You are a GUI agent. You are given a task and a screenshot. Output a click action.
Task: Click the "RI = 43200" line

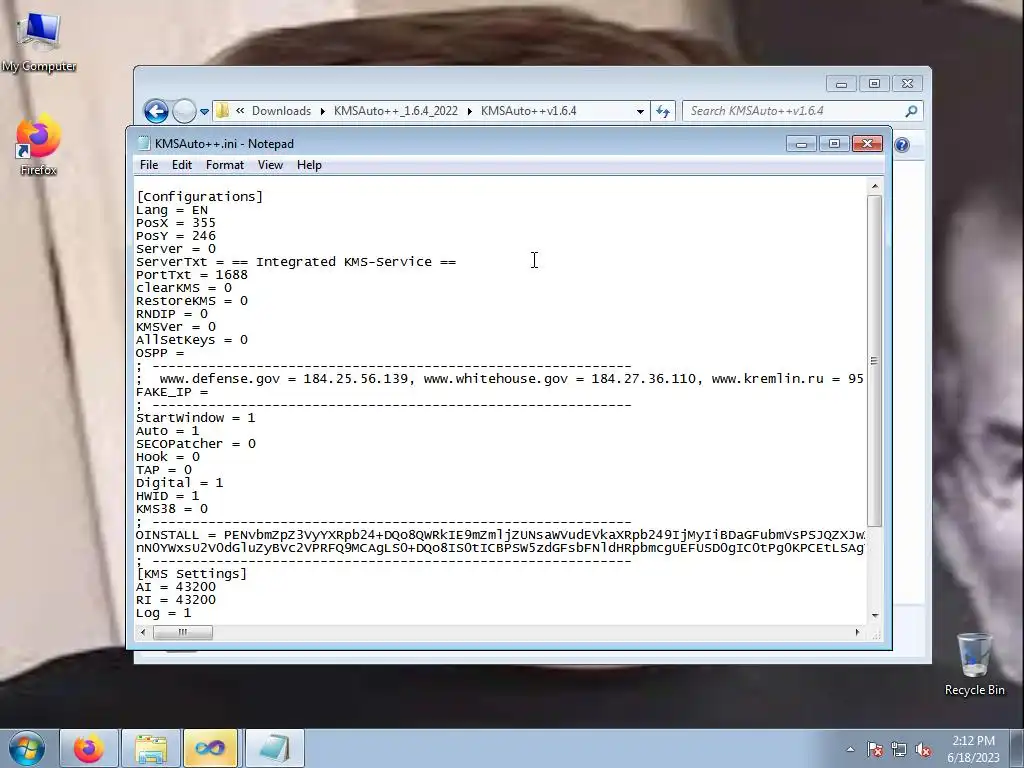pyautogui.click(x=176, y=600)
